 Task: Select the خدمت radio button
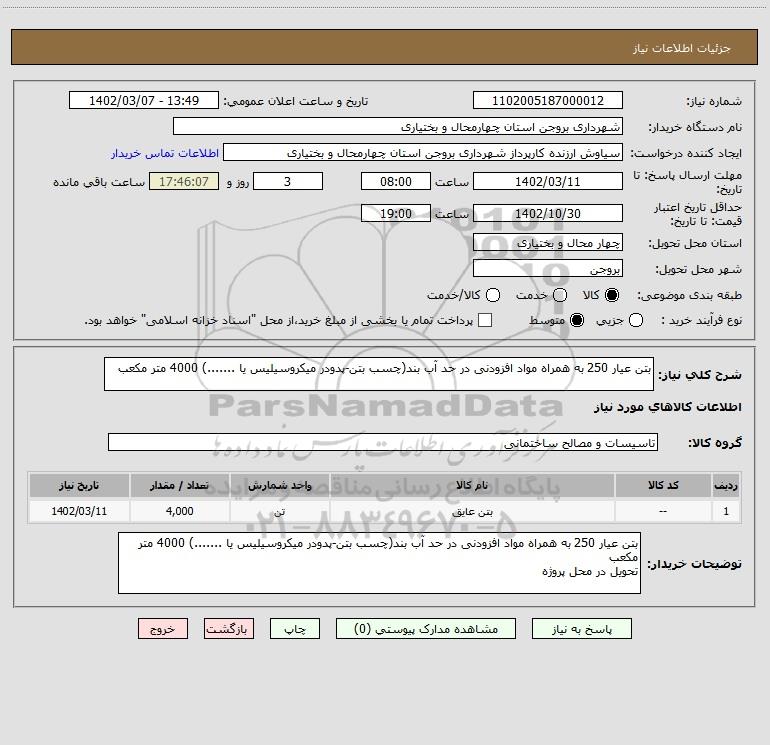[x=560, y=295]
